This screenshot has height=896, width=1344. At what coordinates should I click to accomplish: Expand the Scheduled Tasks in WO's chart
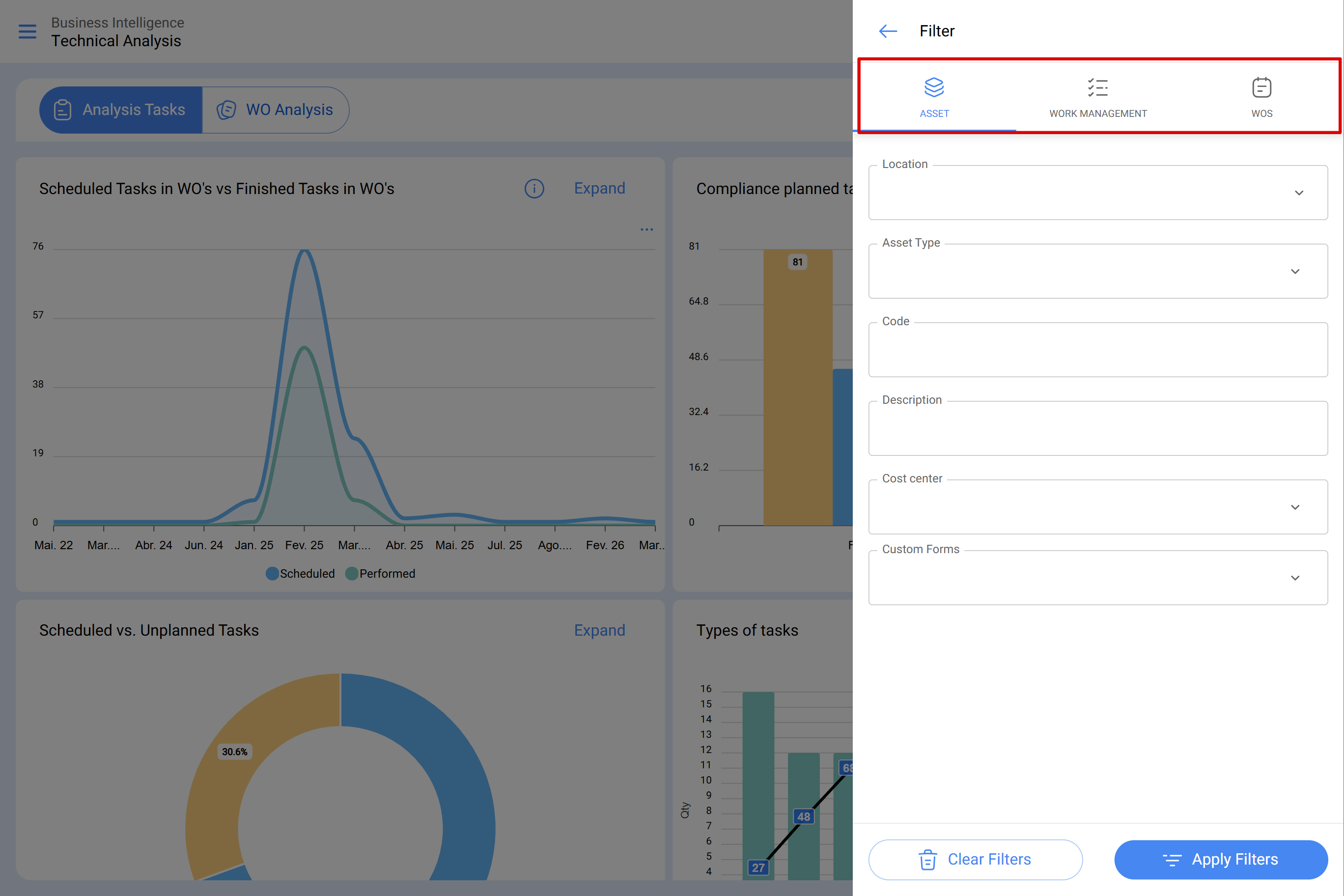tap(599, 189)
